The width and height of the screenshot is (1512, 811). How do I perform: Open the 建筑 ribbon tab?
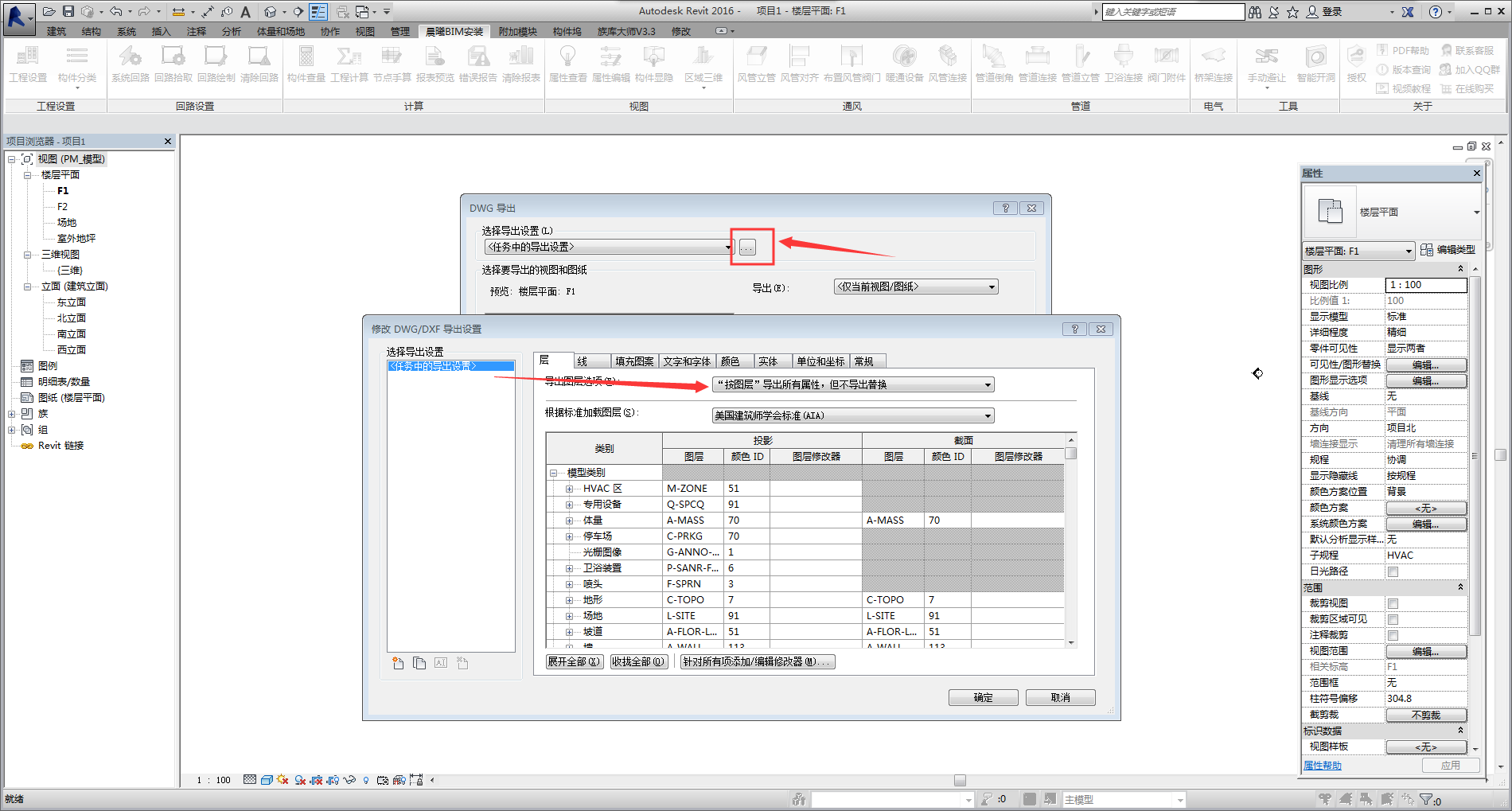pyautogui.click(x=57, y=31)
